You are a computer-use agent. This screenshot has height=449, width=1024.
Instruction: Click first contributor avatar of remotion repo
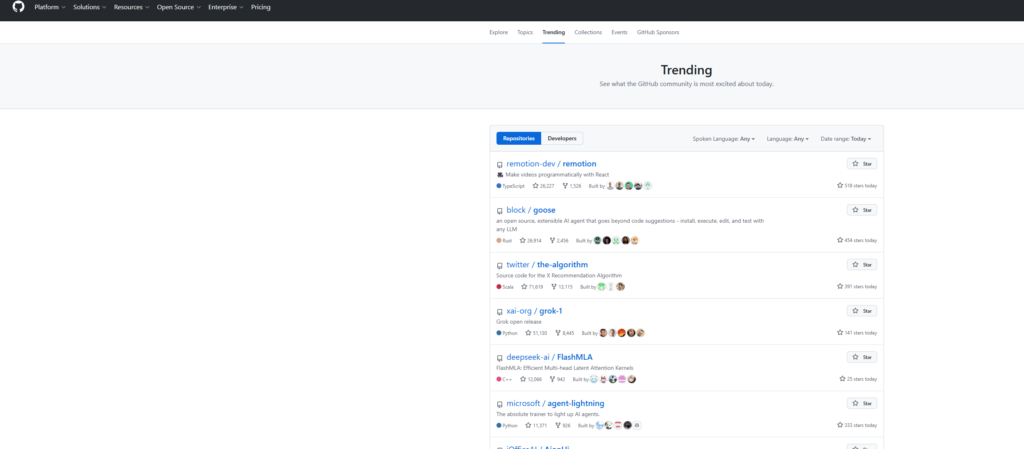(610, 186)
